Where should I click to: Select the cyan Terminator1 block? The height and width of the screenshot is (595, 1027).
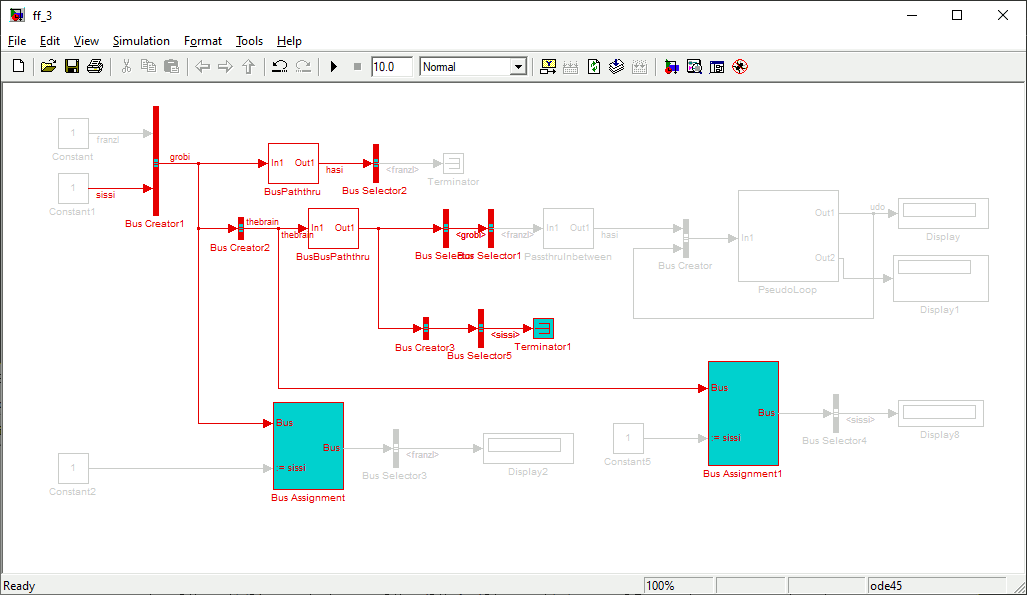pos(544,328)
